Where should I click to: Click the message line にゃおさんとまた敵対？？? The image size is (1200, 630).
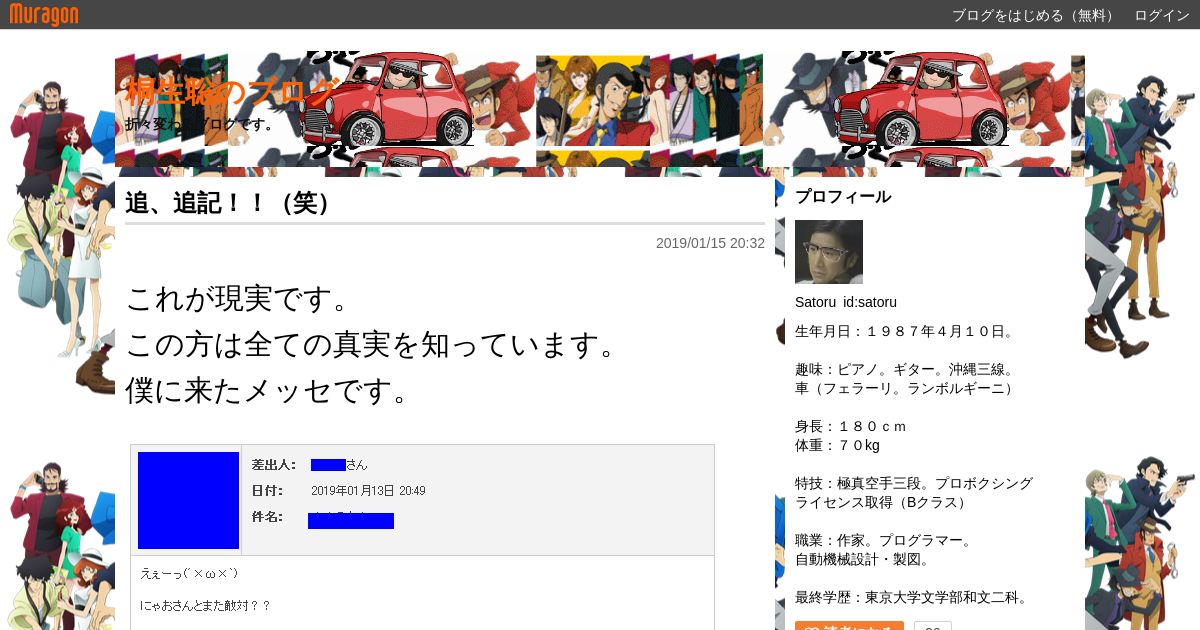pos(206,606)
